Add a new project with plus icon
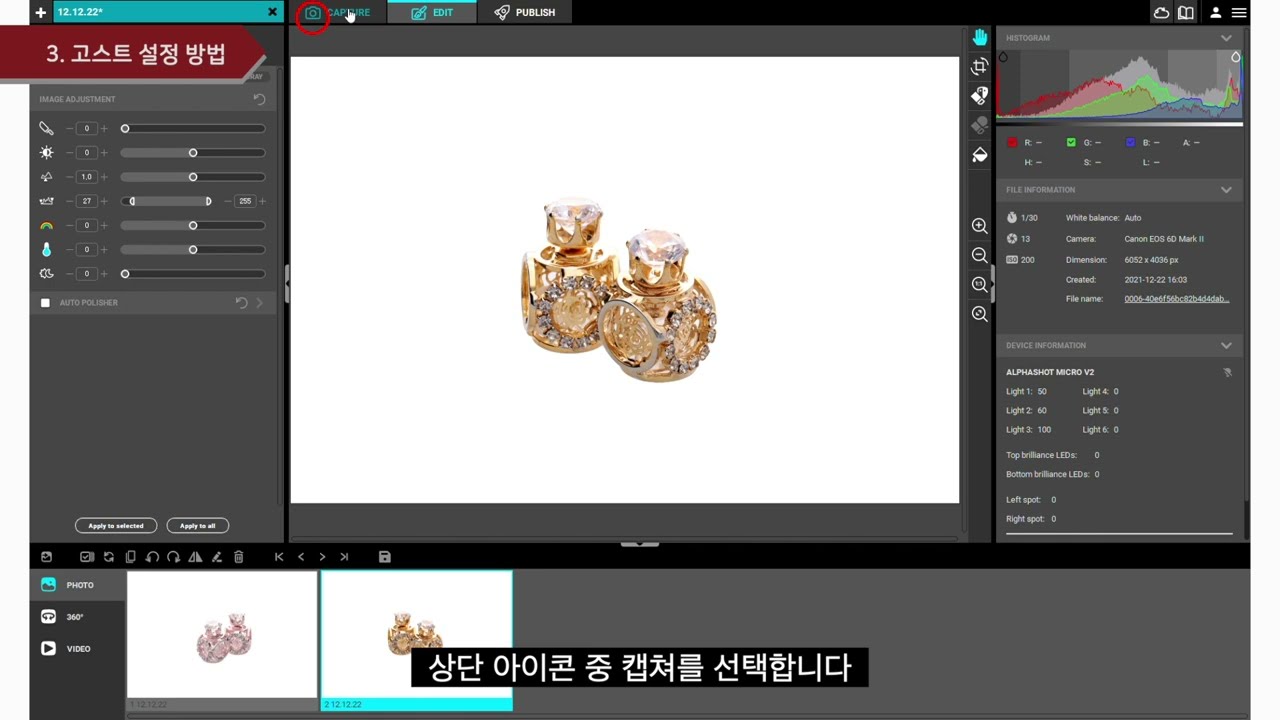The image size is (1280, 720). click(x=40, y=12)
